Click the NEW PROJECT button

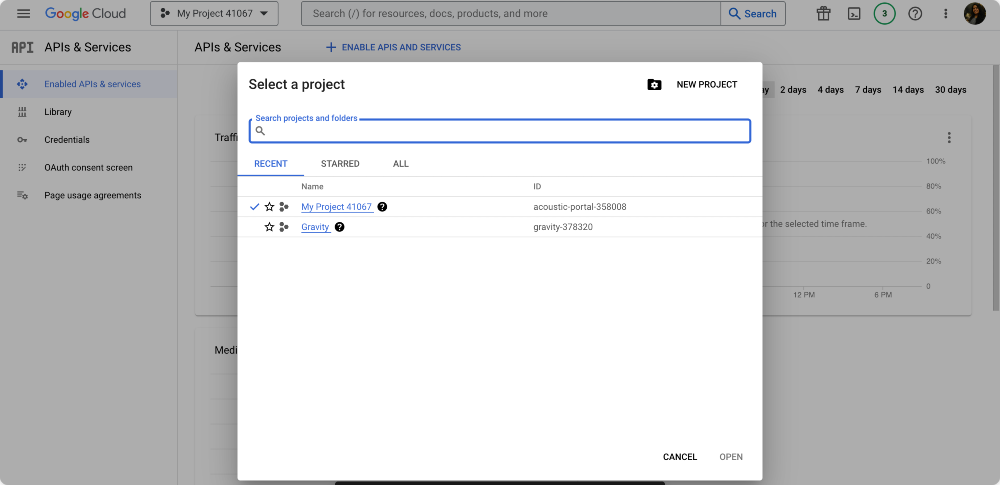pyautogui.click(x=707, y=84)
